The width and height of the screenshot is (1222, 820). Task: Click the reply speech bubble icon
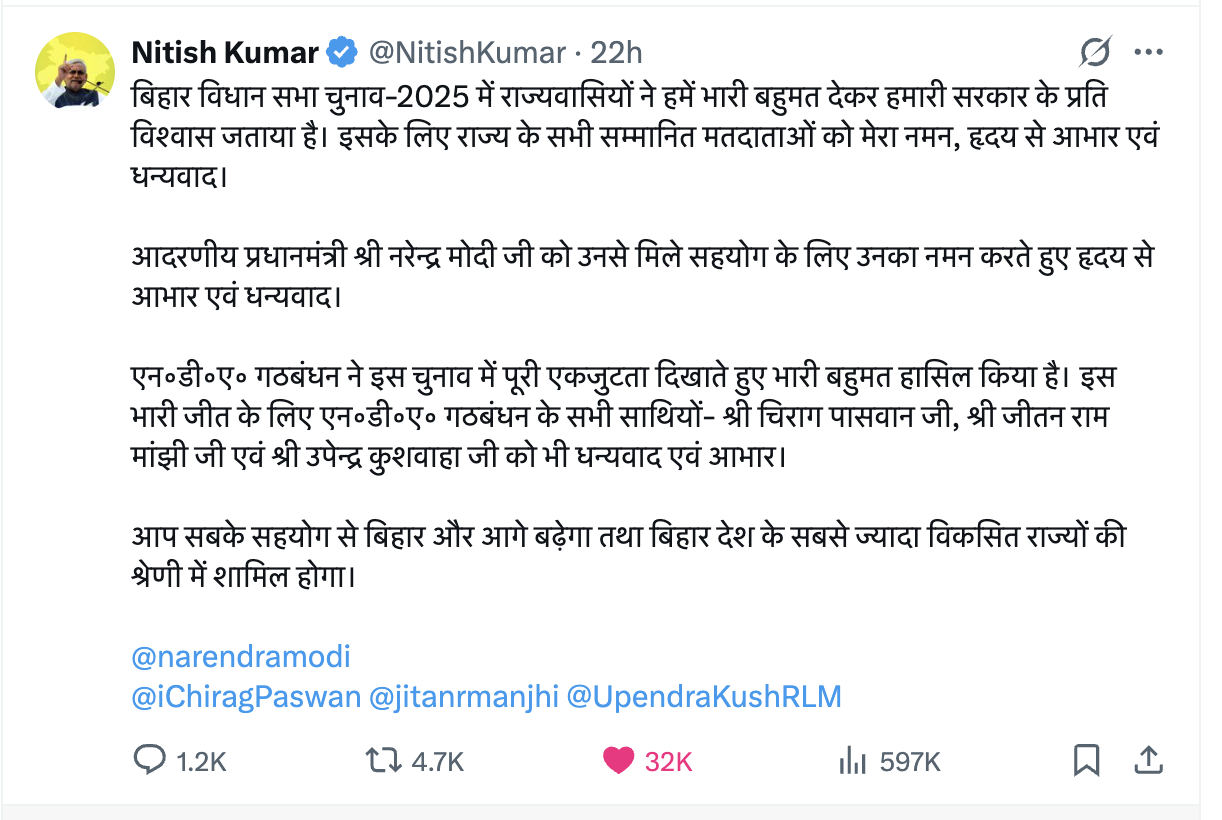pos(149,761)
